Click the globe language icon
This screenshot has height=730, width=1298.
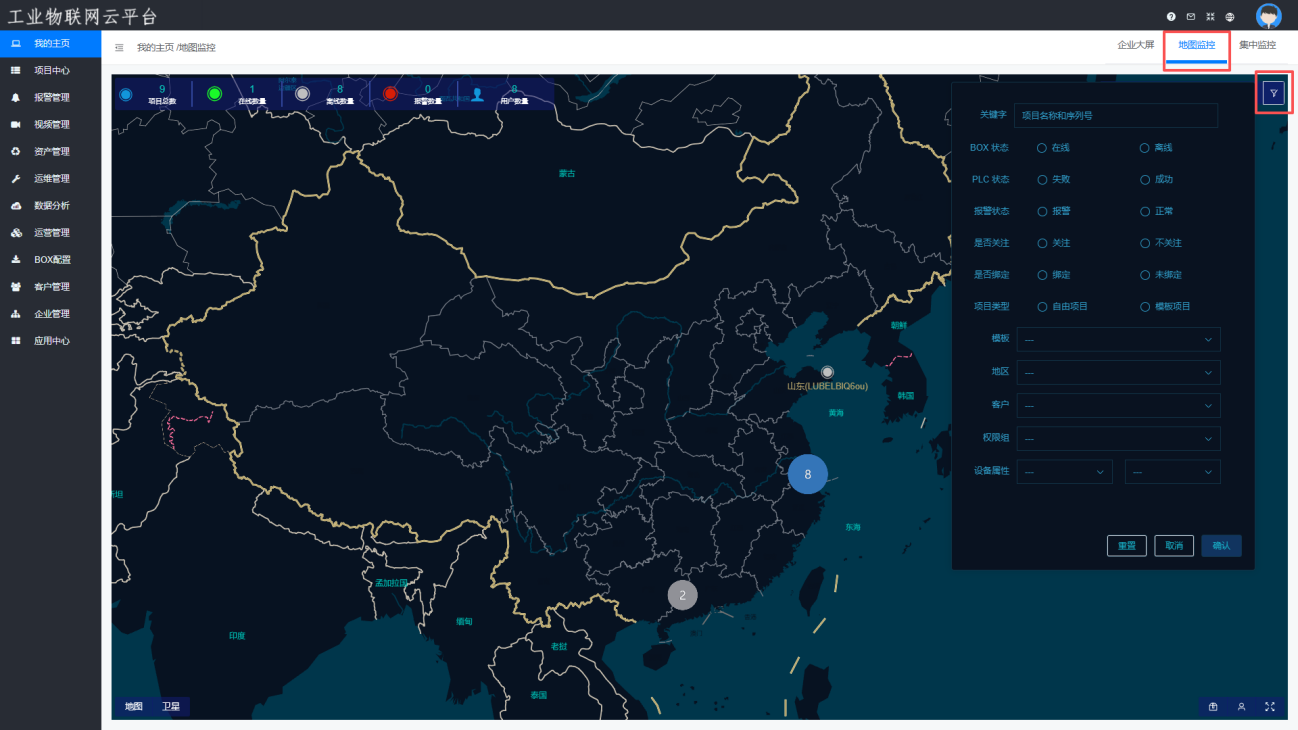(1230, 17)
